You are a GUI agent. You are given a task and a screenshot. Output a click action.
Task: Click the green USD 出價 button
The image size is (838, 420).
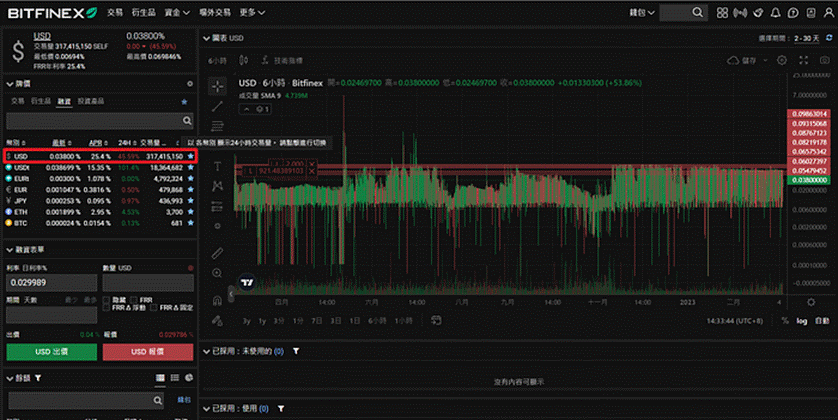click(x=50, y=351)
